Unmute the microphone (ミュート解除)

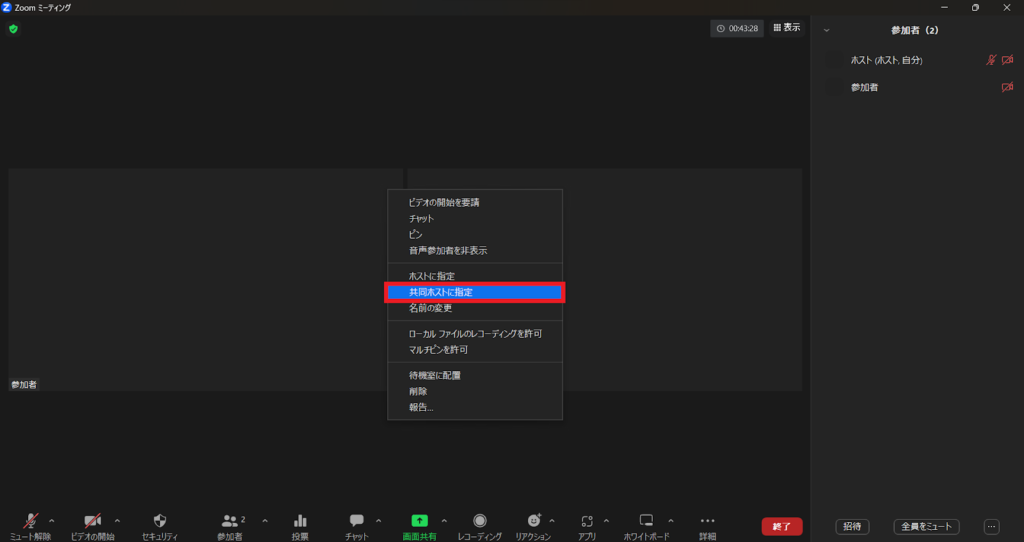pos(31,521)
